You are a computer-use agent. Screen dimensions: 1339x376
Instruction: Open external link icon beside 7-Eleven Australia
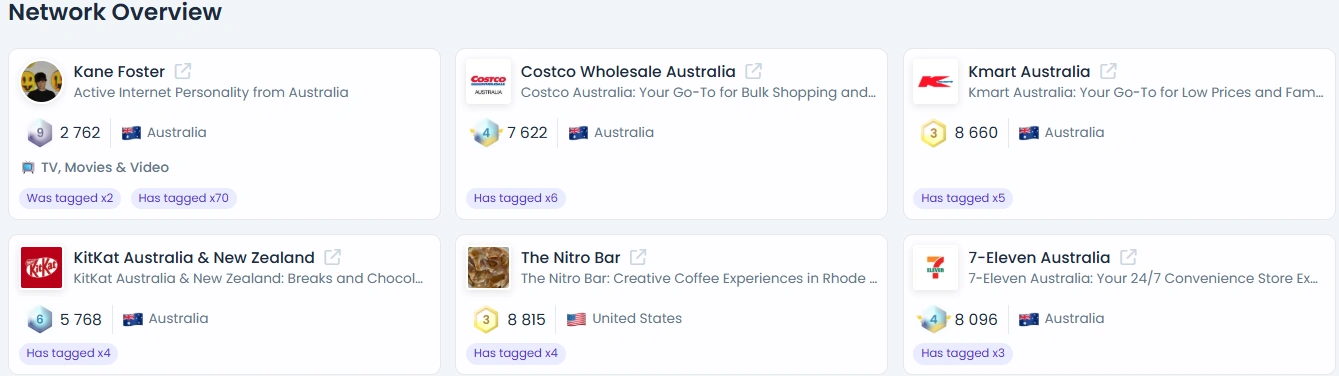1128,258
